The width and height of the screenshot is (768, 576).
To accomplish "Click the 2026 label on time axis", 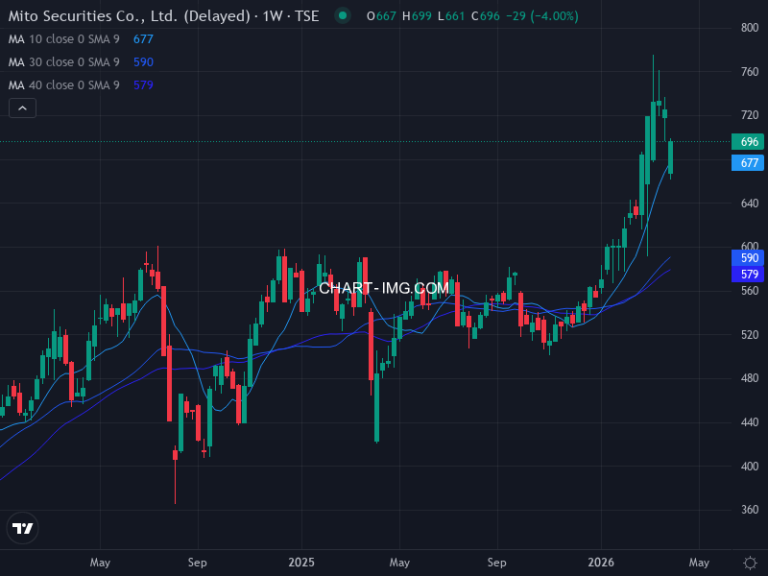I will [601, 562].
